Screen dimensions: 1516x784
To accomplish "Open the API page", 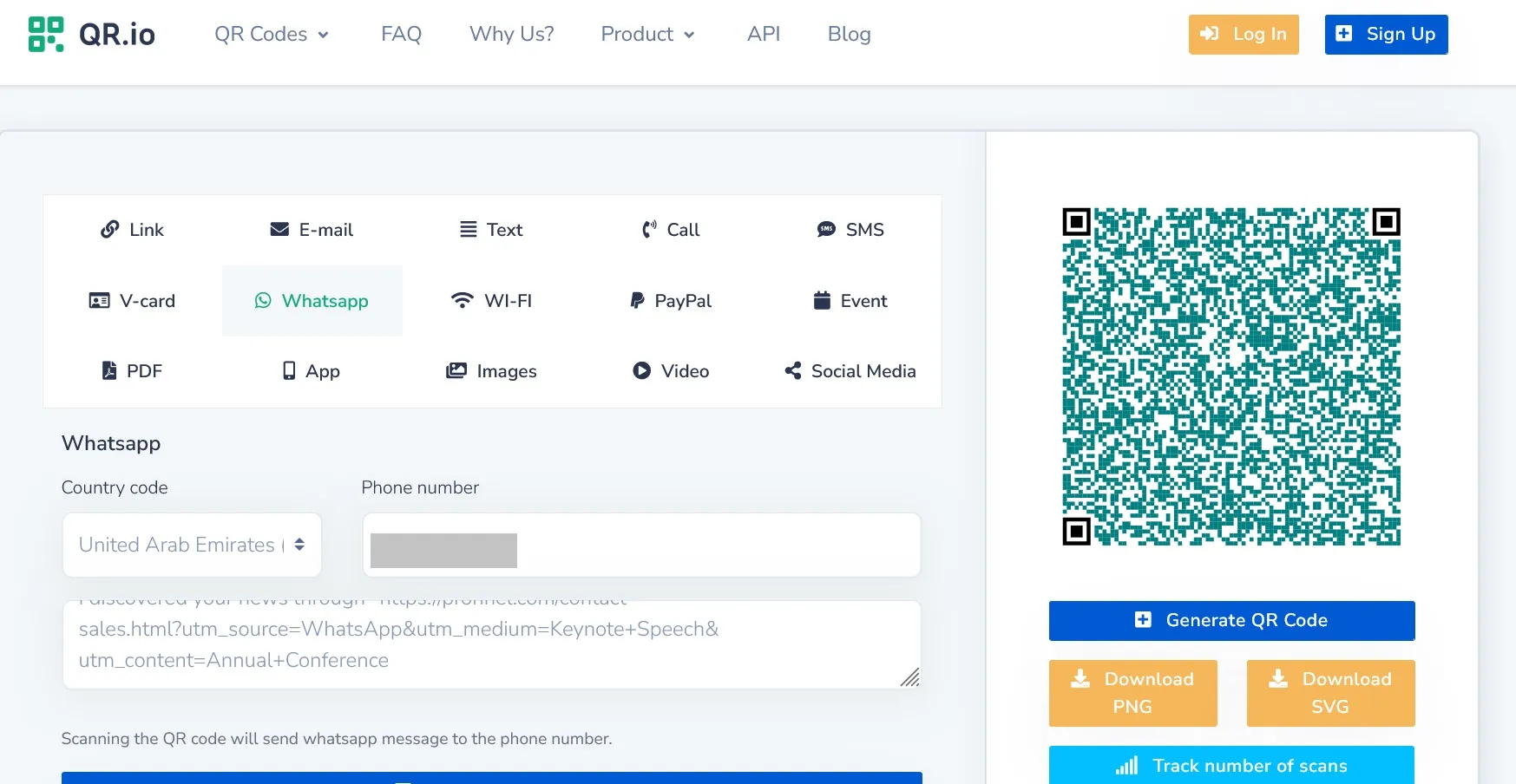I will [764, 35].
